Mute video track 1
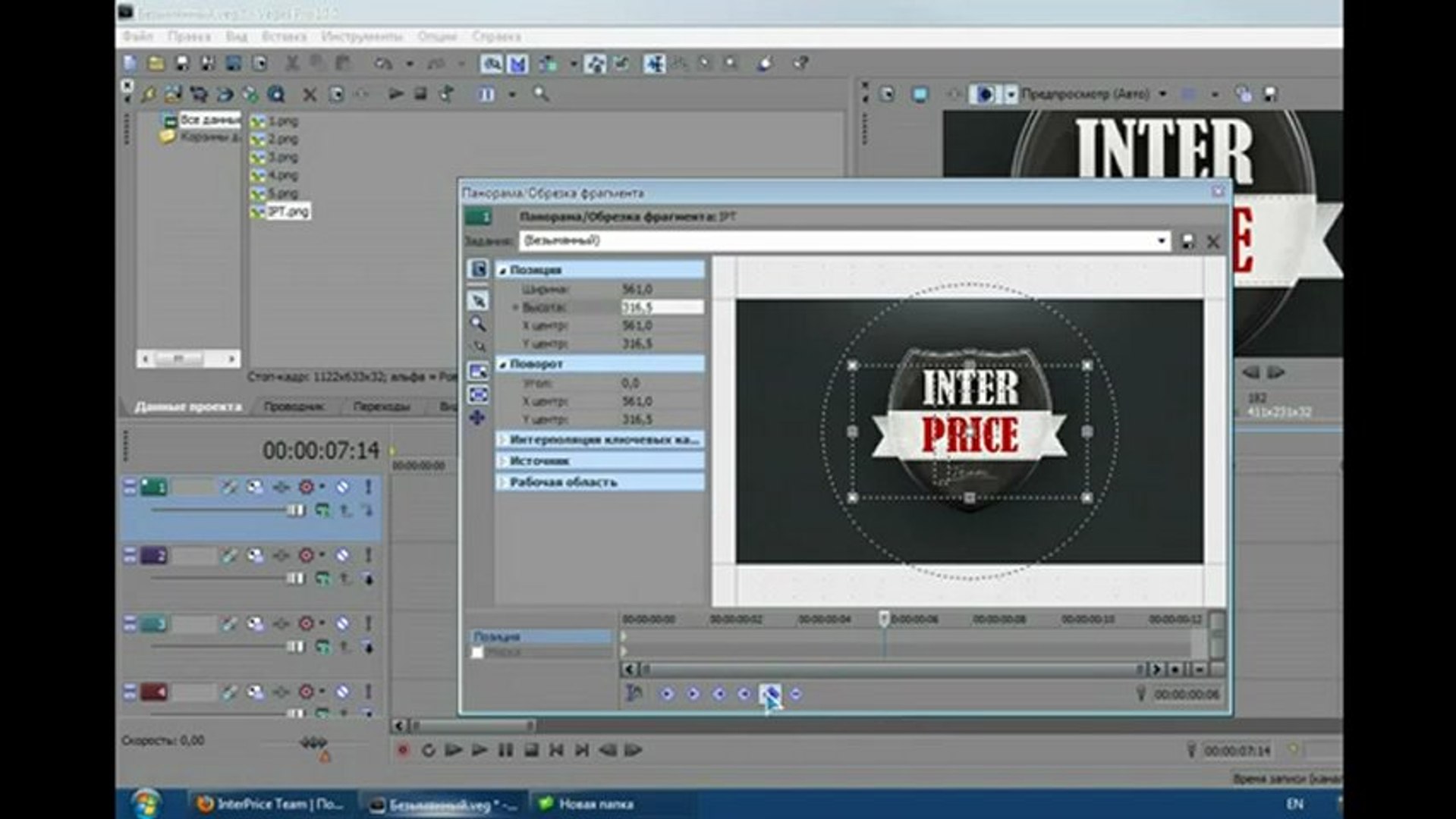1456x819 pixels. 343,487
